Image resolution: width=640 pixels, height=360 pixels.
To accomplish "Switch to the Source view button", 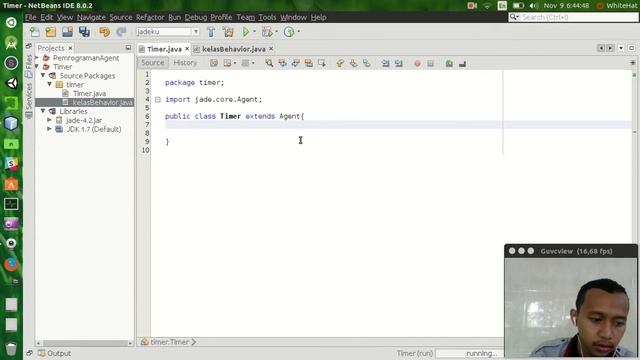I will (x=153, y=63).
